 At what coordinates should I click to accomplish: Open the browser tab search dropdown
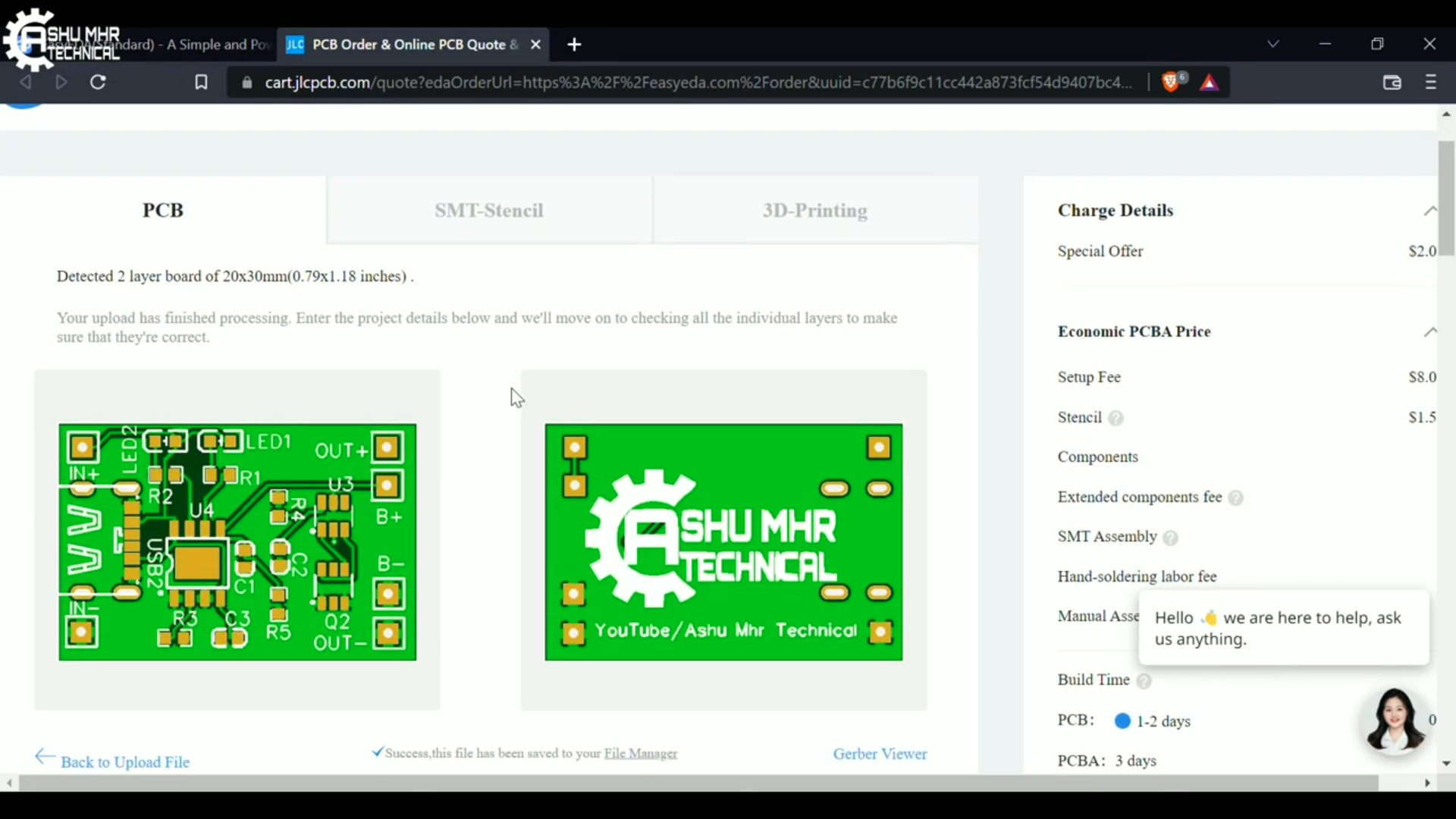[1273, 43]
